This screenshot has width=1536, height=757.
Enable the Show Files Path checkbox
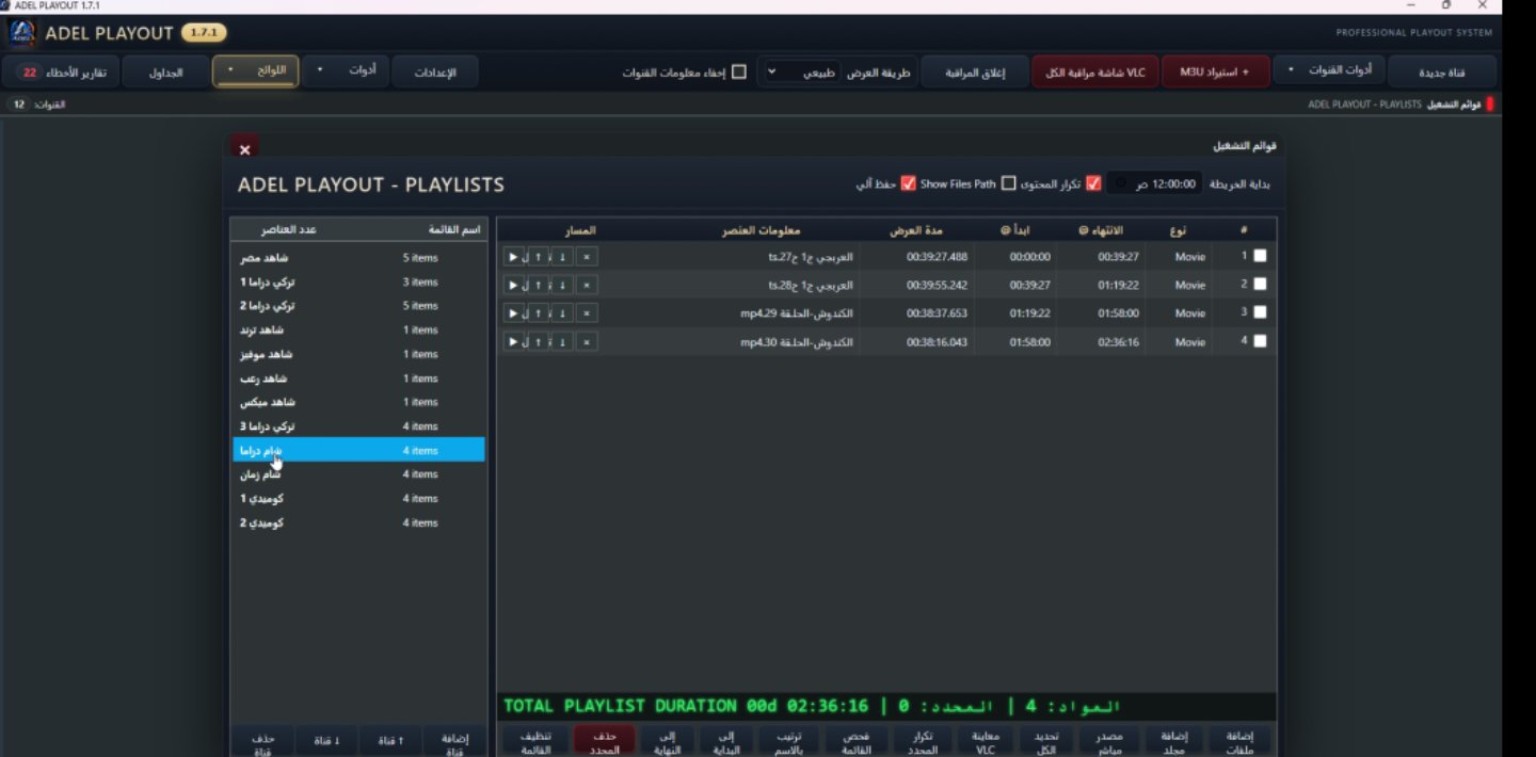click(1009, 183)
